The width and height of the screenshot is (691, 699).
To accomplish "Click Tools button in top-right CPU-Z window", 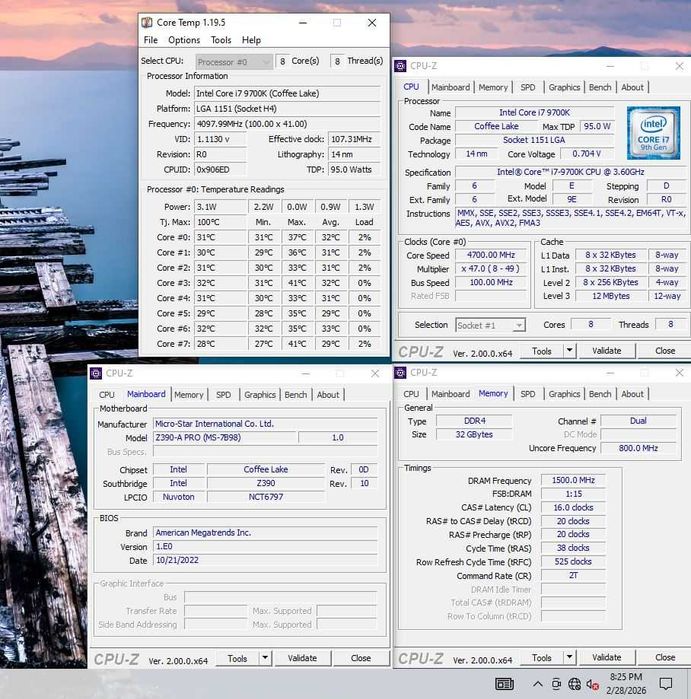I will 542,351.
